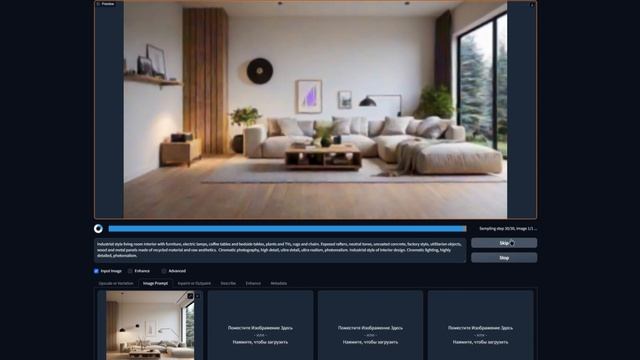Remove uploaded image with the X icon

point(198,296)
